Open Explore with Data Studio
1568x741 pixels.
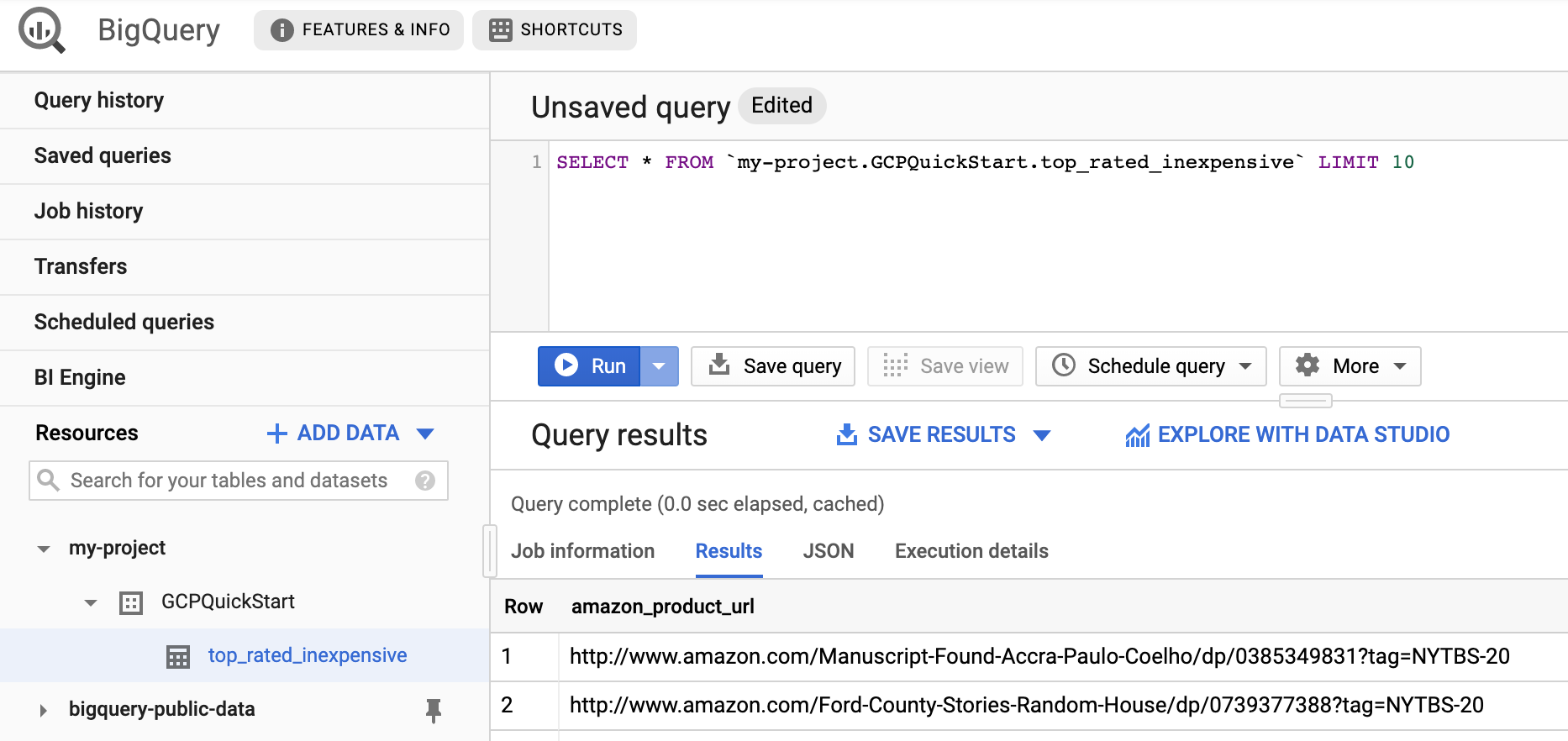[1287, 435]
